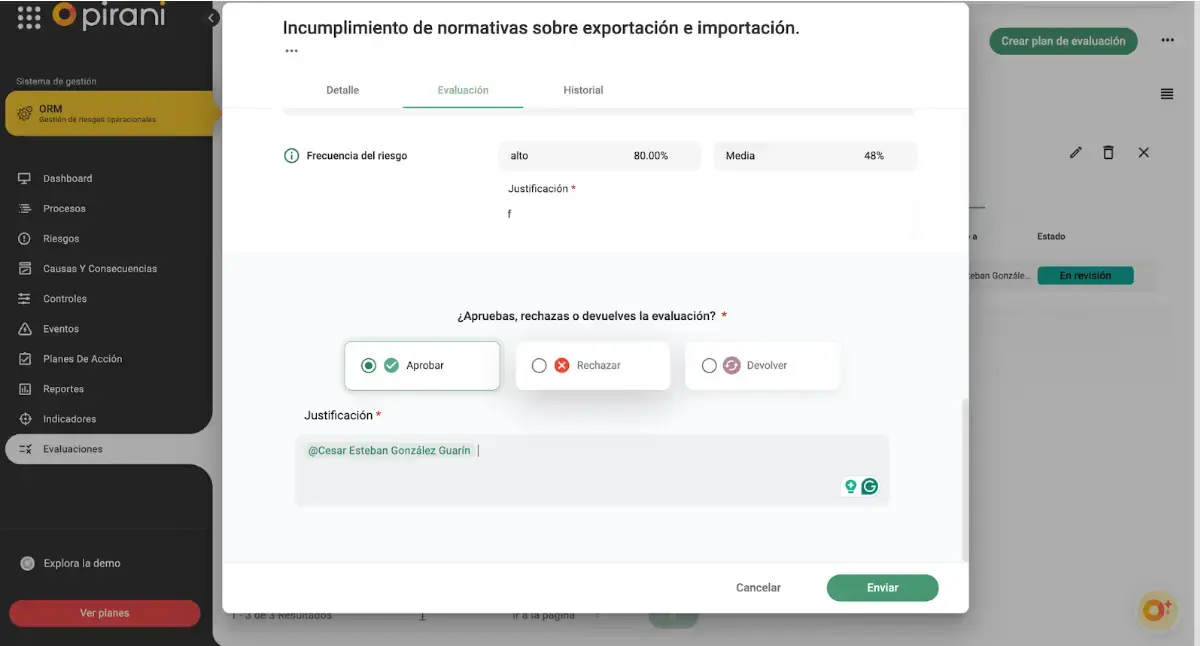This screenshot has width=1200, height=646.
Task: Switch to the Historial tab
Action: pyautogui.click(x=583, y=90)
